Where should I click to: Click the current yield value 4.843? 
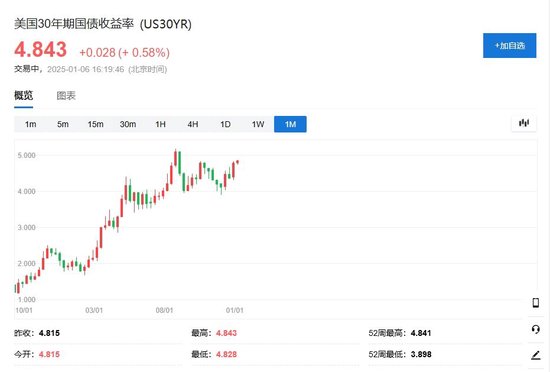pos(40,49)
